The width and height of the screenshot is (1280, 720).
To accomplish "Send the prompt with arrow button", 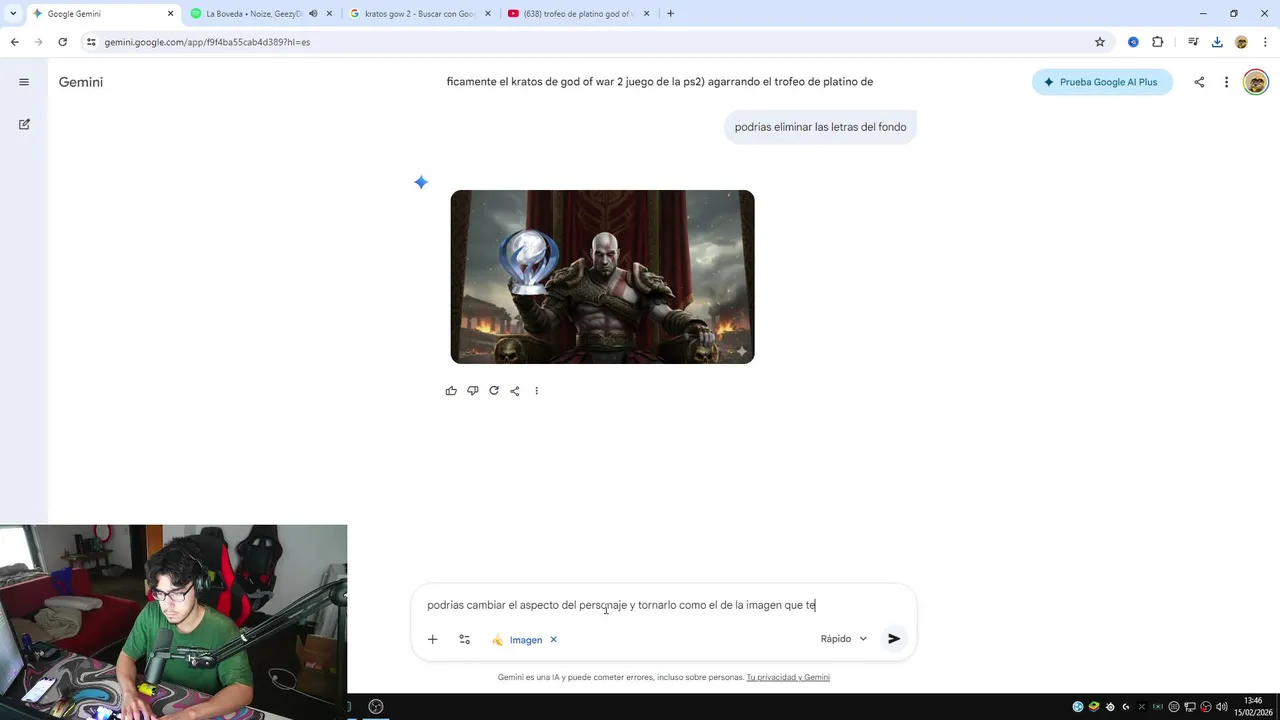I will [x=894, y=639].
